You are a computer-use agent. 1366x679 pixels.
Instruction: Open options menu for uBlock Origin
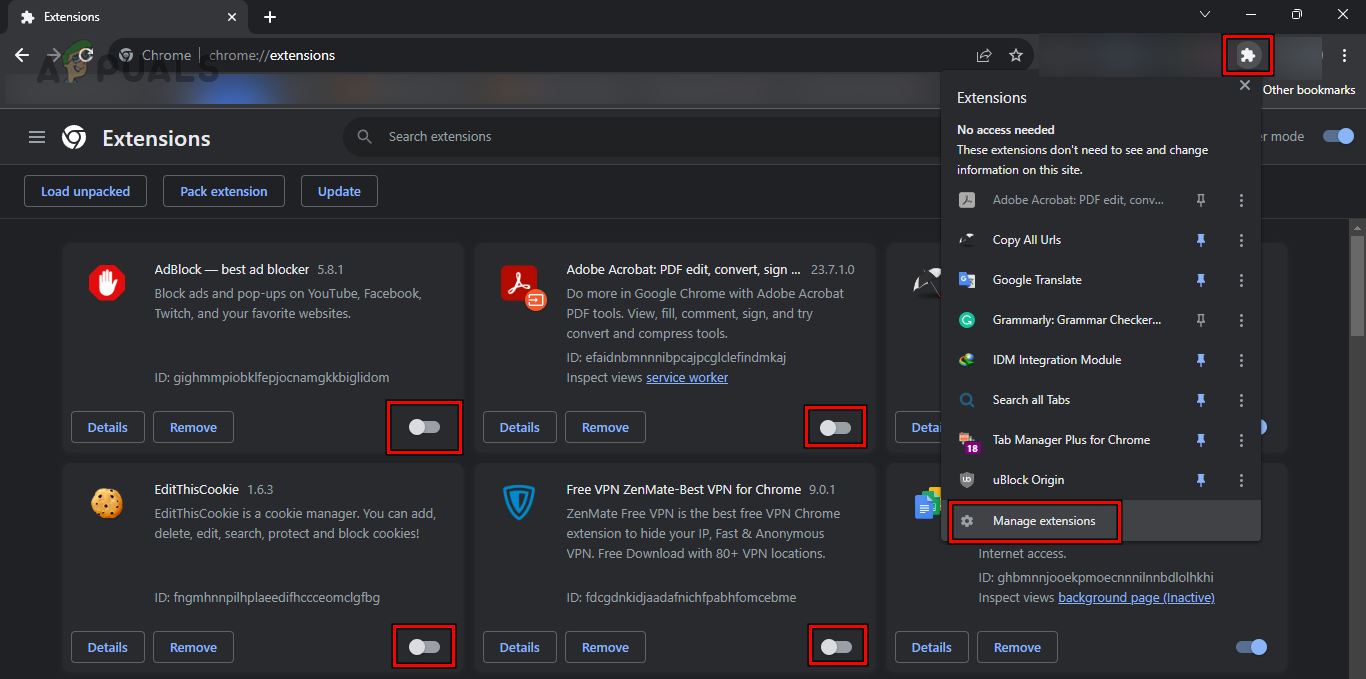click(1241, 480)
